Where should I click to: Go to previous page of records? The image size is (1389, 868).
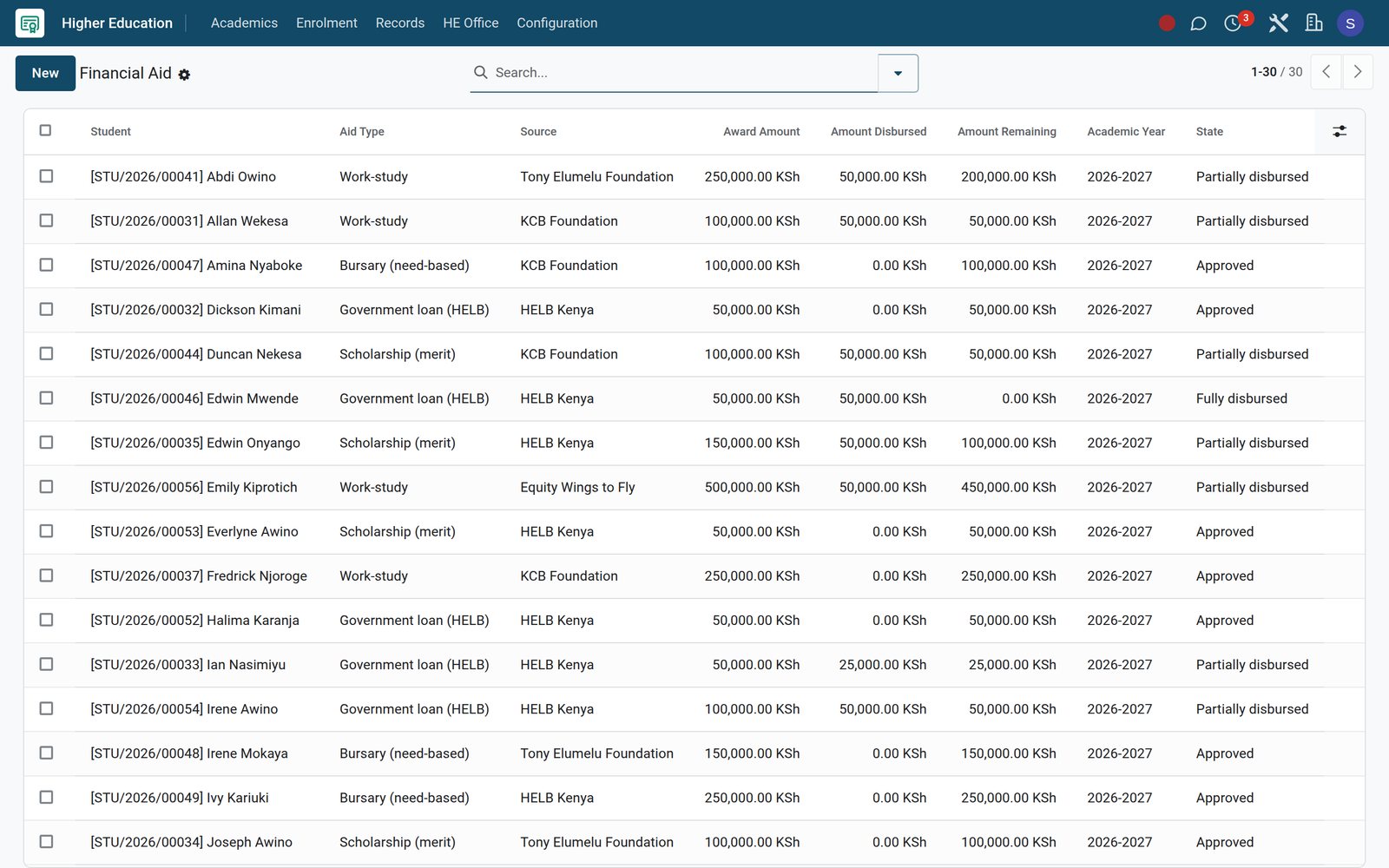point(1326,72)
